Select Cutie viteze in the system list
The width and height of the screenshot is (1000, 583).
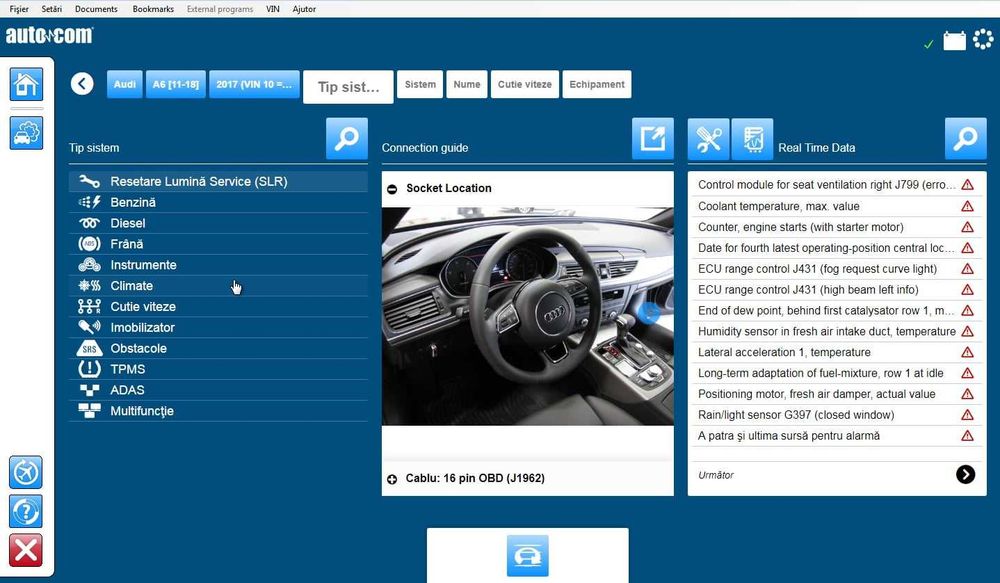coord(218,306)
